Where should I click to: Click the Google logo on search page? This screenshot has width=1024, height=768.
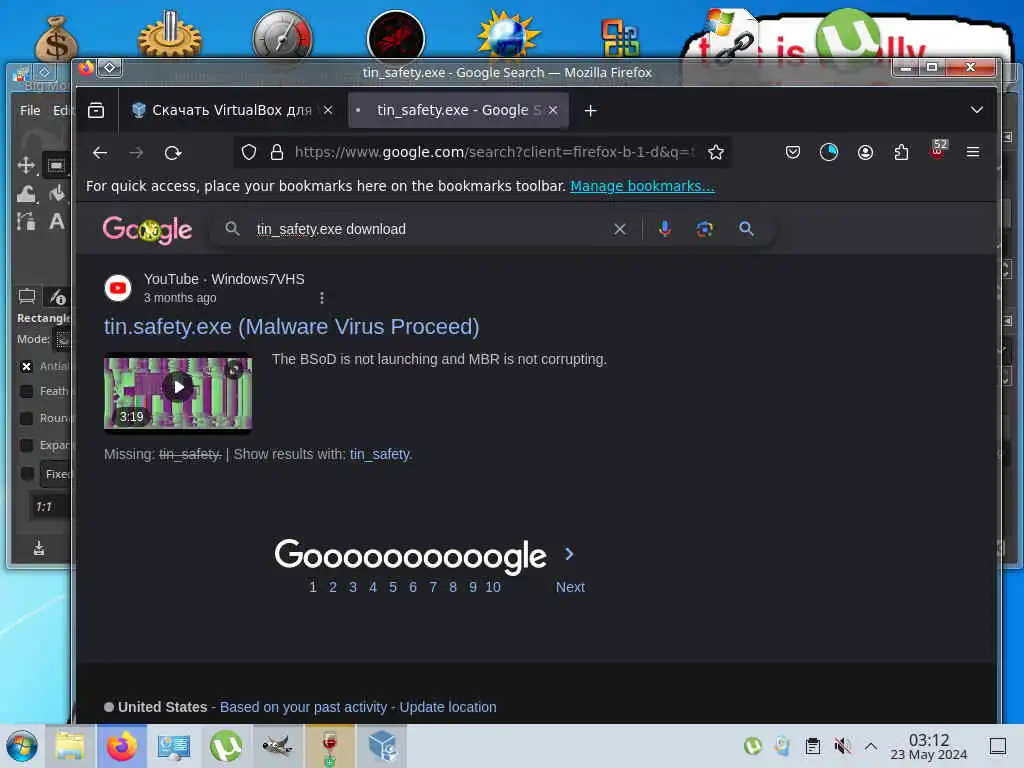(147, 229)
